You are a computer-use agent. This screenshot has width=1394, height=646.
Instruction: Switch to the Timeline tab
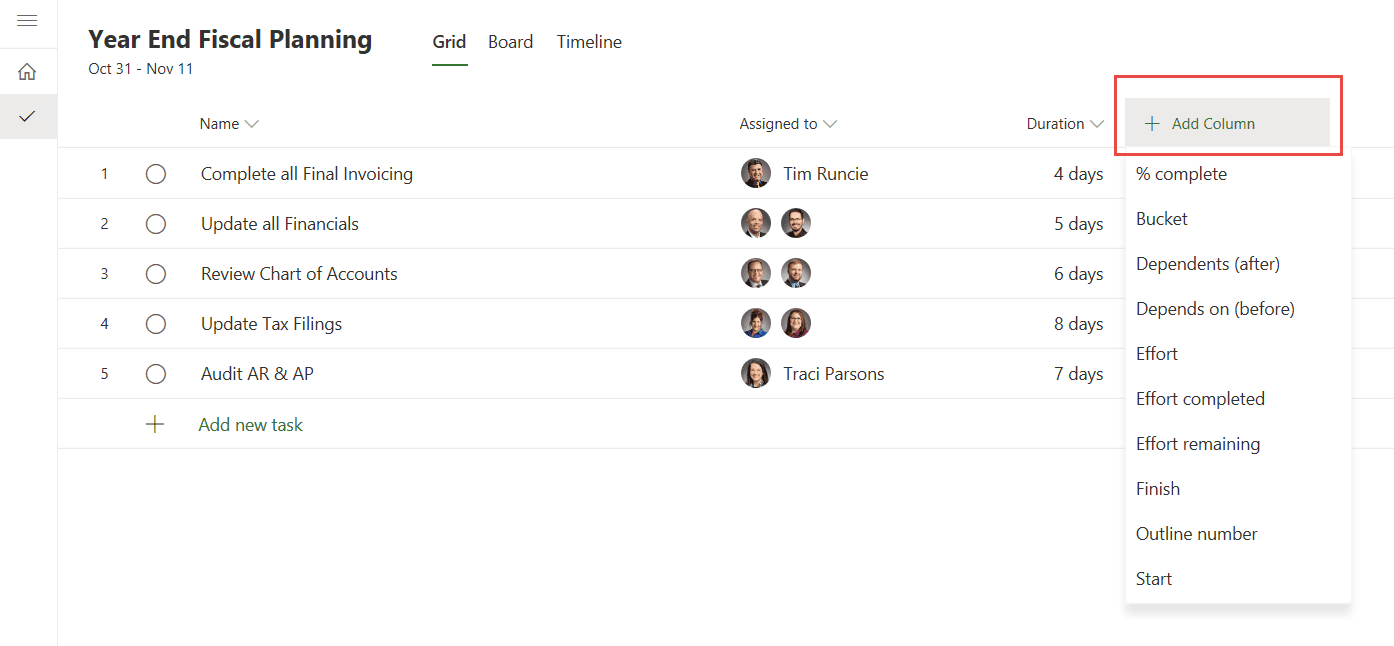[x=589, y=42]
